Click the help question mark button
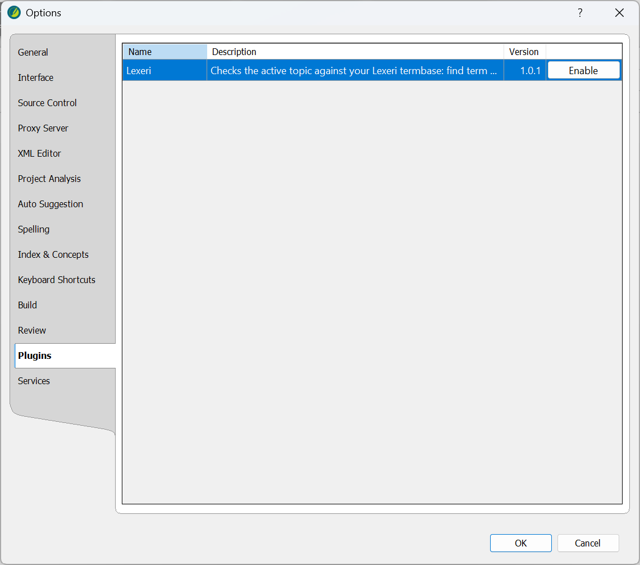This screenshot has height=565, width=640. tap(580, 13)
